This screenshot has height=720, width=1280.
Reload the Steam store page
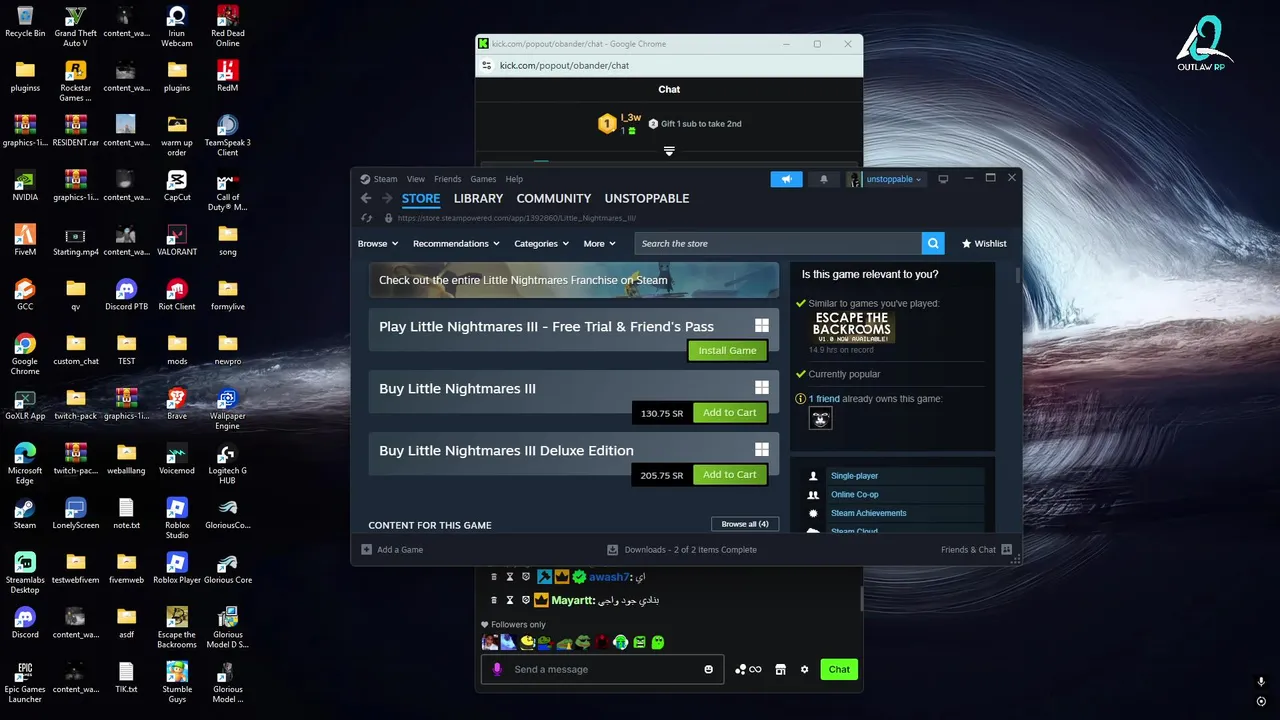(366, 218)
